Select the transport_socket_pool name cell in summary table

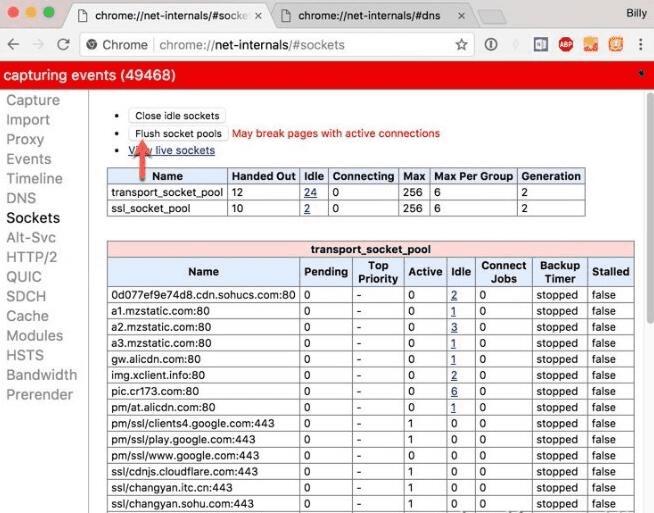[x=167, y=192]
